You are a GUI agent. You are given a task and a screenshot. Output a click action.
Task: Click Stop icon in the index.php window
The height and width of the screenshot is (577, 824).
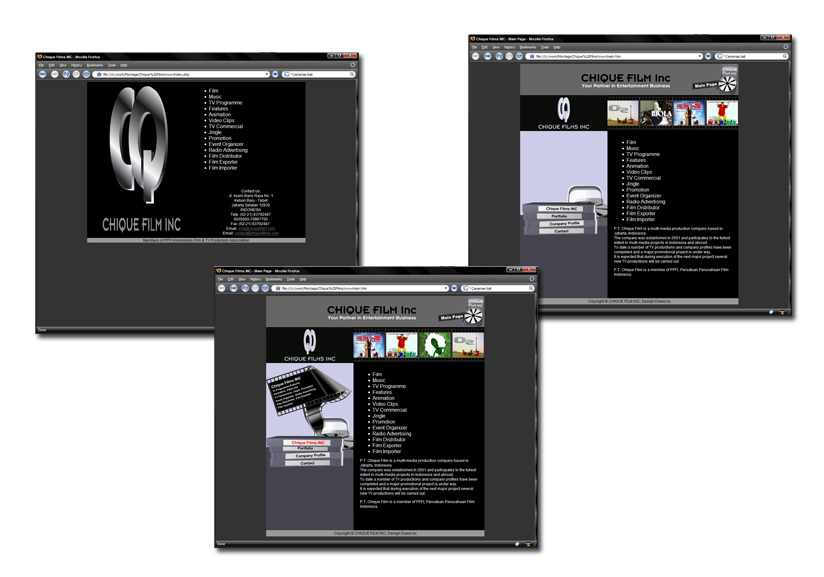coord(77,74)
